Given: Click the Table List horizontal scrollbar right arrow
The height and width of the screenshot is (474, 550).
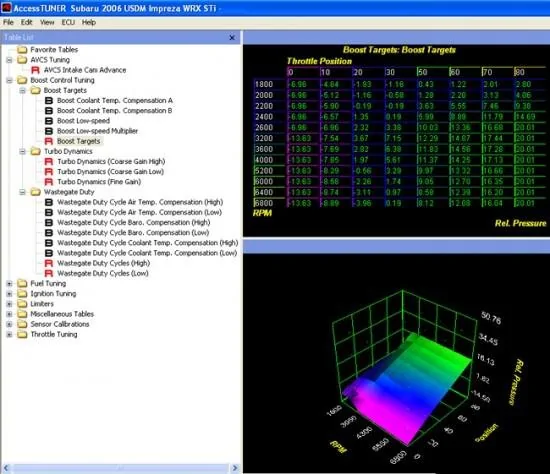Looking at the screenshot, I should (x=235, y=468).
